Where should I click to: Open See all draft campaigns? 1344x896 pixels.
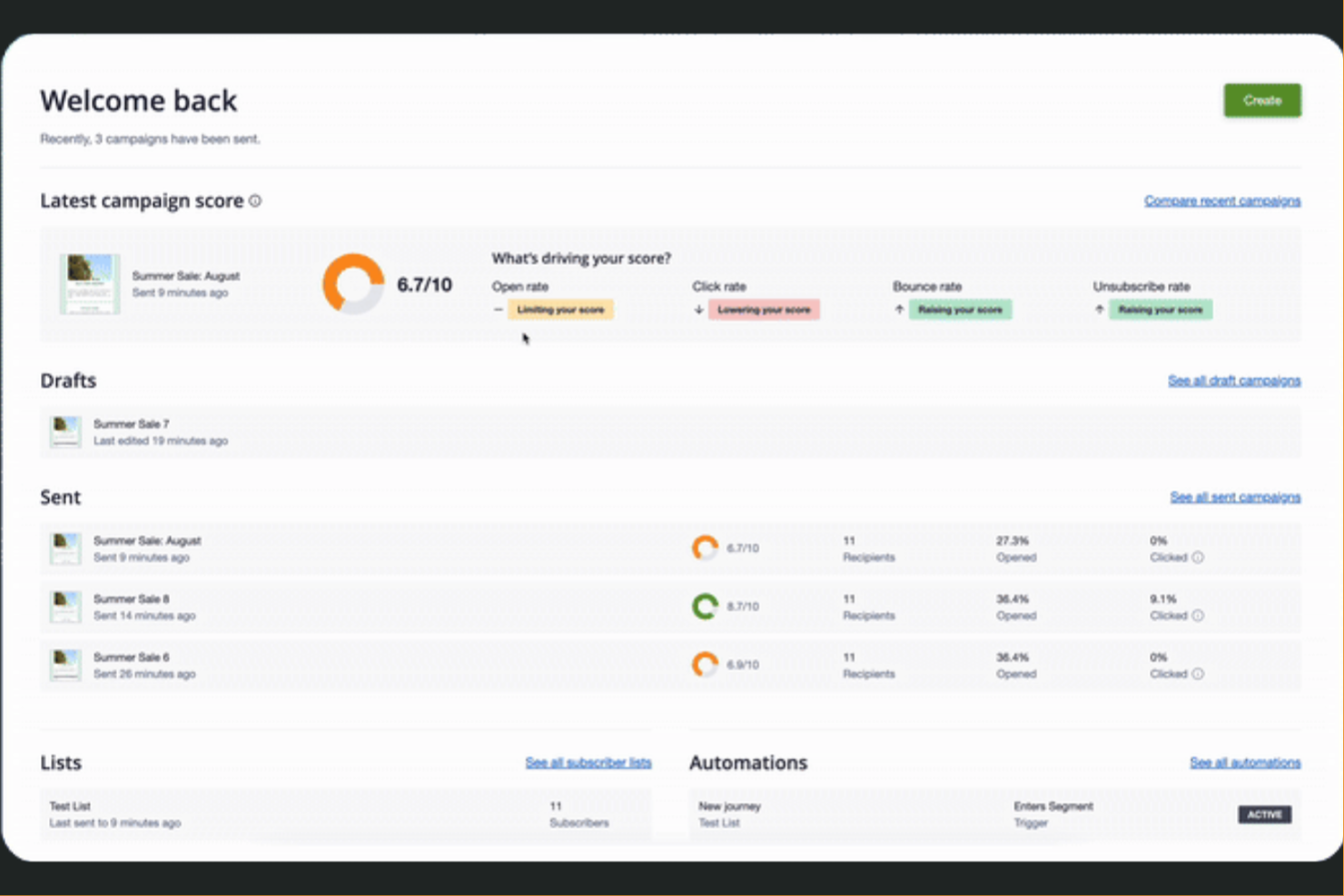(x=1234, y=380)
